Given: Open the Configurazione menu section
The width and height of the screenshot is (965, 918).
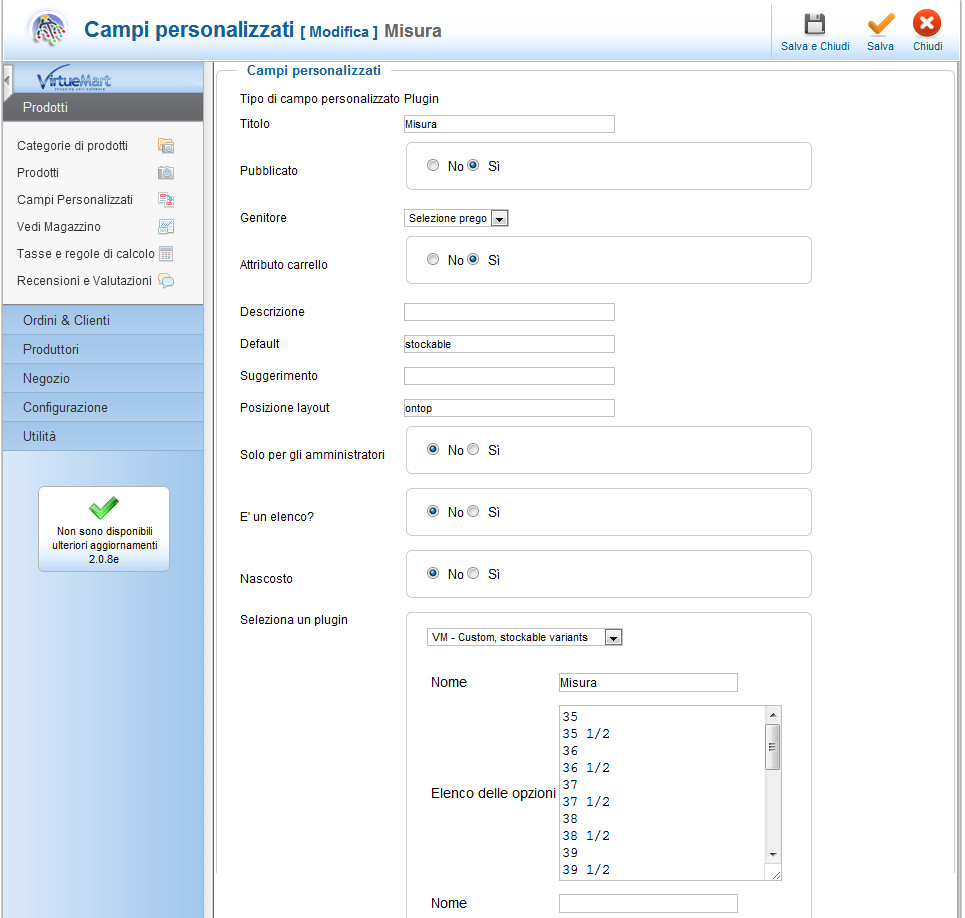Looking at the screenshot, I should coord(65,408).
